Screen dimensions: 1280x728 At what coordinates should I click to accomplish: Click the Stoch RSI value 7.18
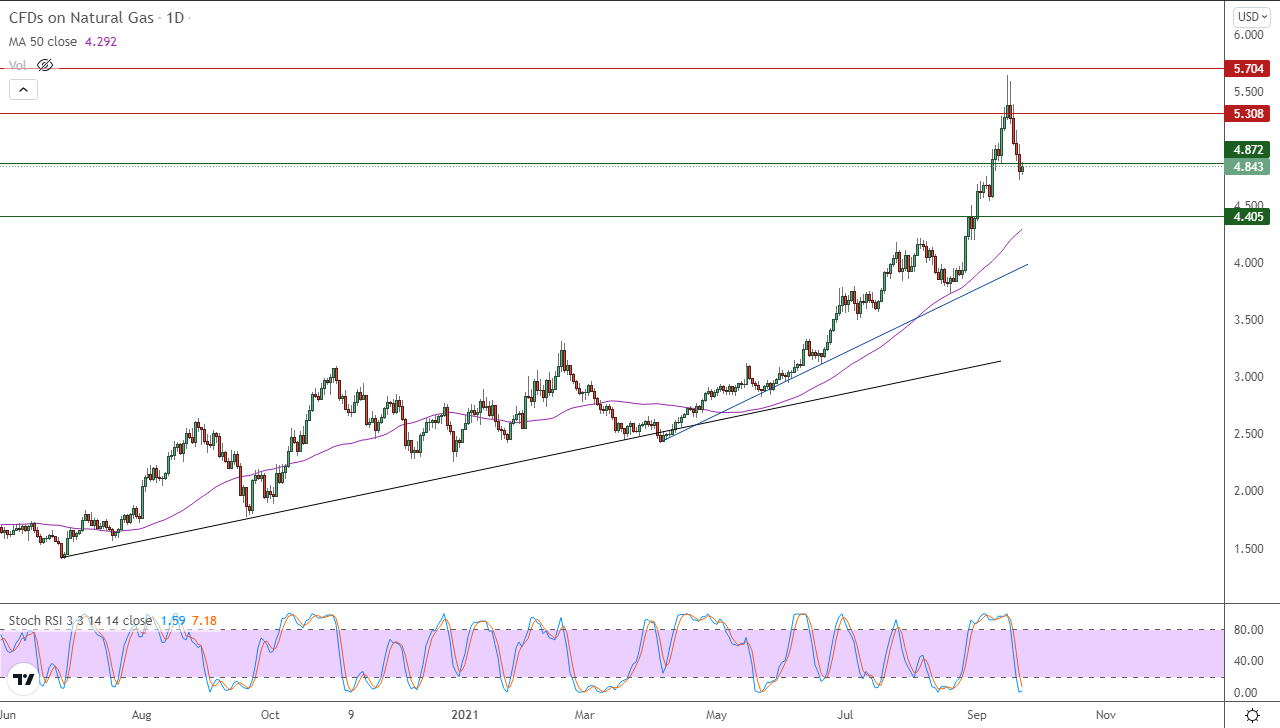(x=204, y=620)
